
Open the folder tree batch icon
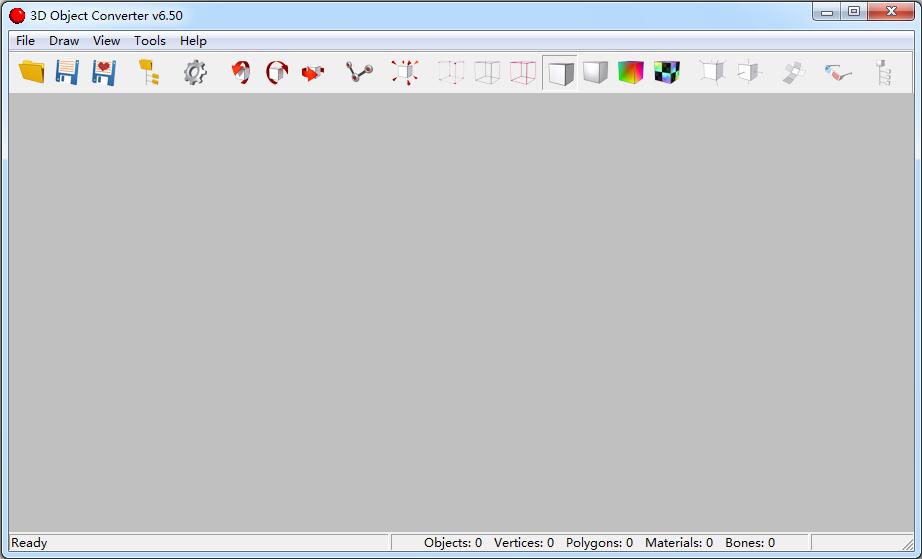pos(149,72)
